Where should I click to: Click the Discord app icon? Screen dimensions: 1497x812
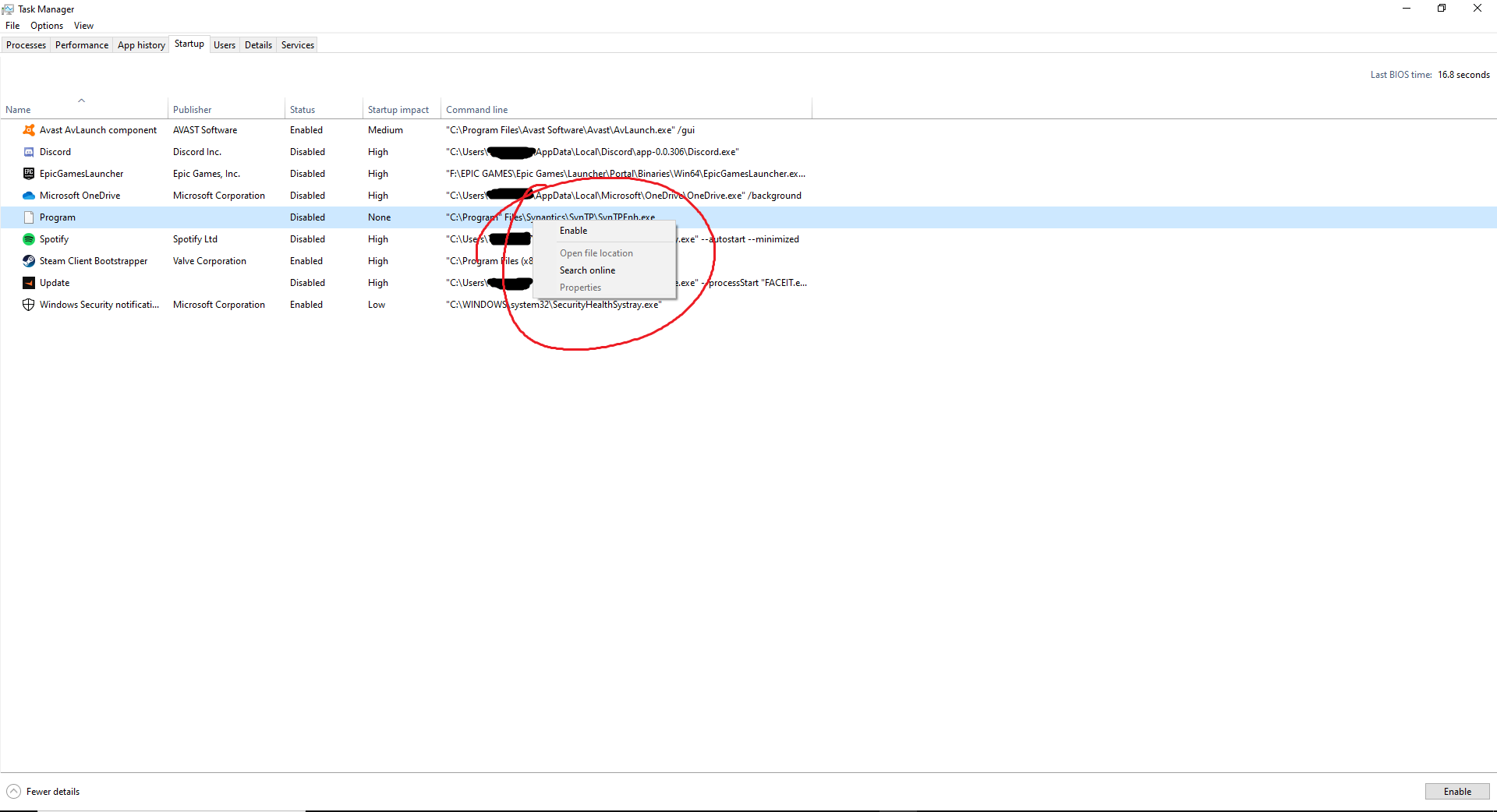click(x=29, y=152)
